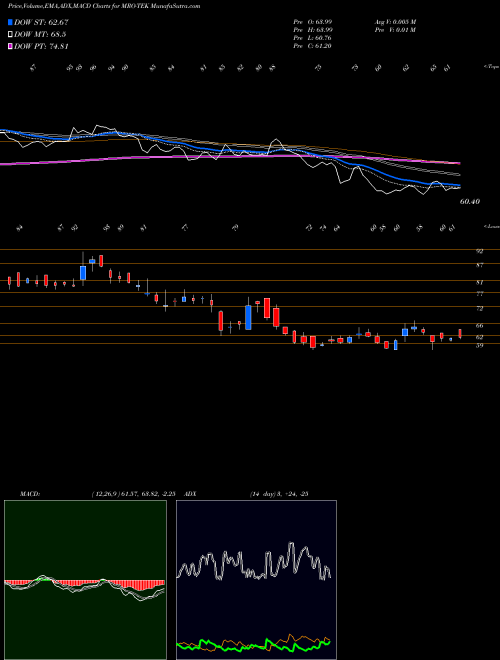Click the 'Pre L: 60.76' value

[x=313, y=38]
